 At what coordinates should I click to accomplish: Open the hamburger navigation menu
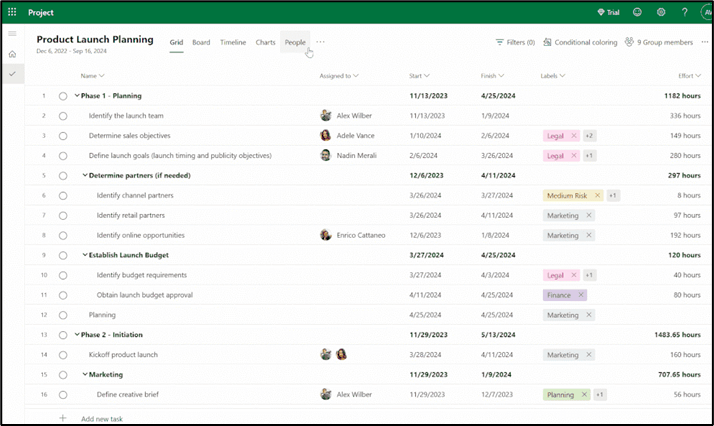pyautogui.click(x=12, y=34)
